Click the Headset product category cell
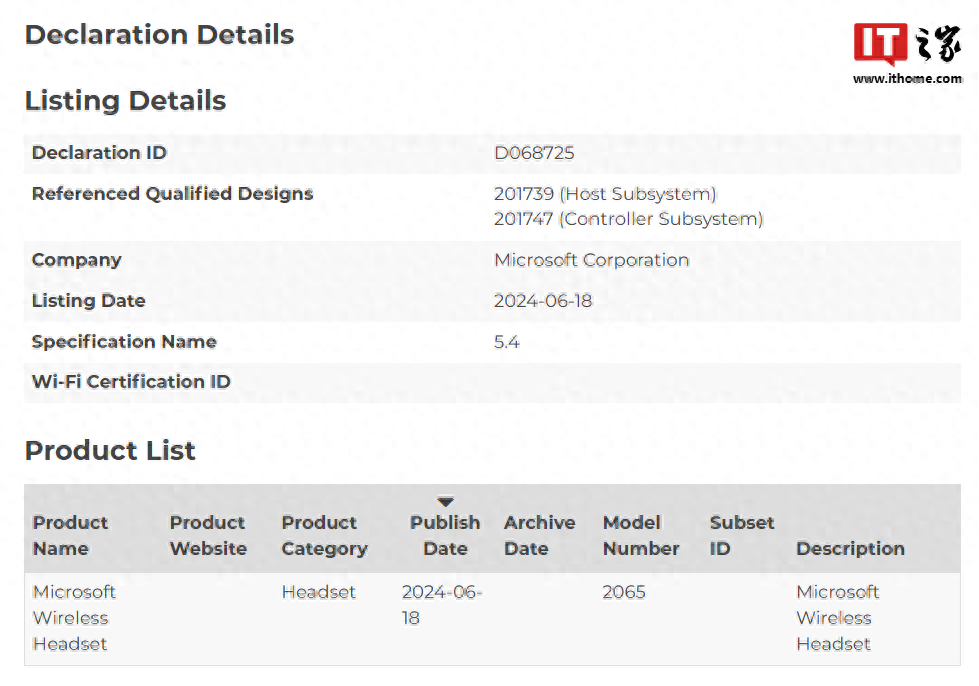 [318, 592]
